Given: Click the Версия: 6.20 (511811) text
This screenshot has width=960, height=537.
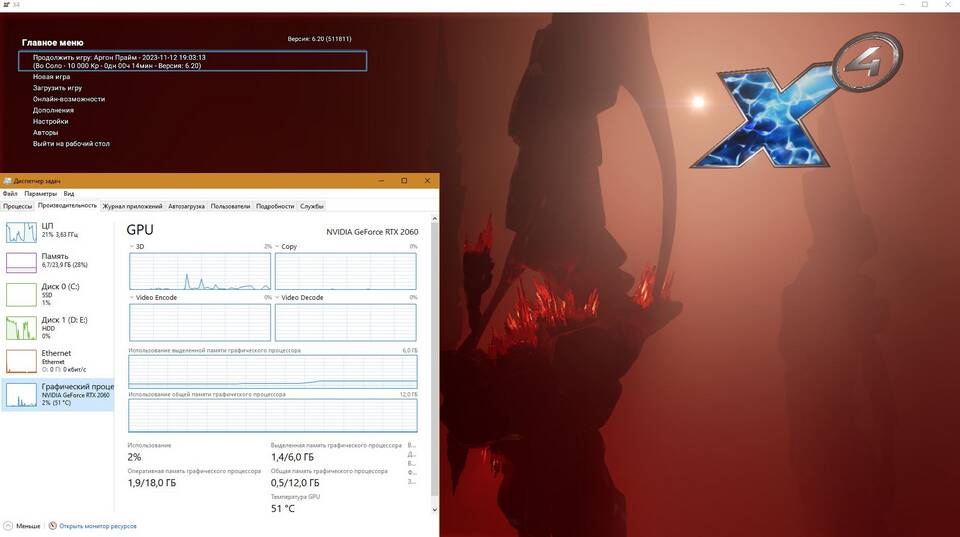Looking at the screenshot, I should point(320,39).
